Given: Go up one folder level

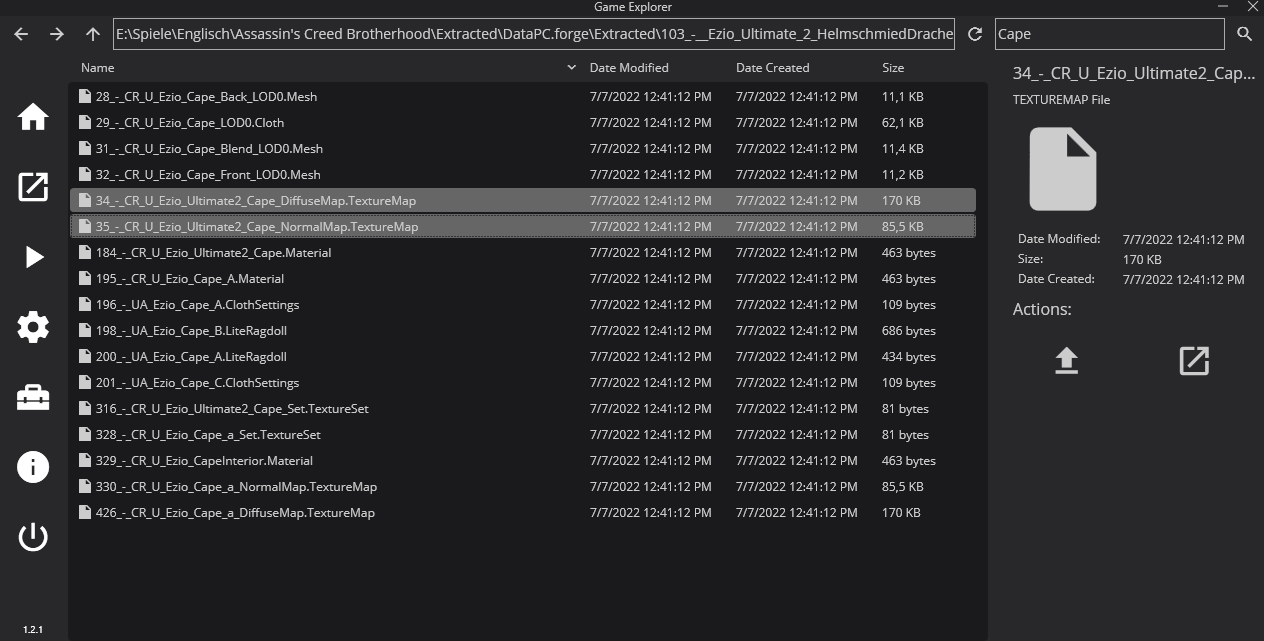Looking at the screenshot, I should (93, 34).
